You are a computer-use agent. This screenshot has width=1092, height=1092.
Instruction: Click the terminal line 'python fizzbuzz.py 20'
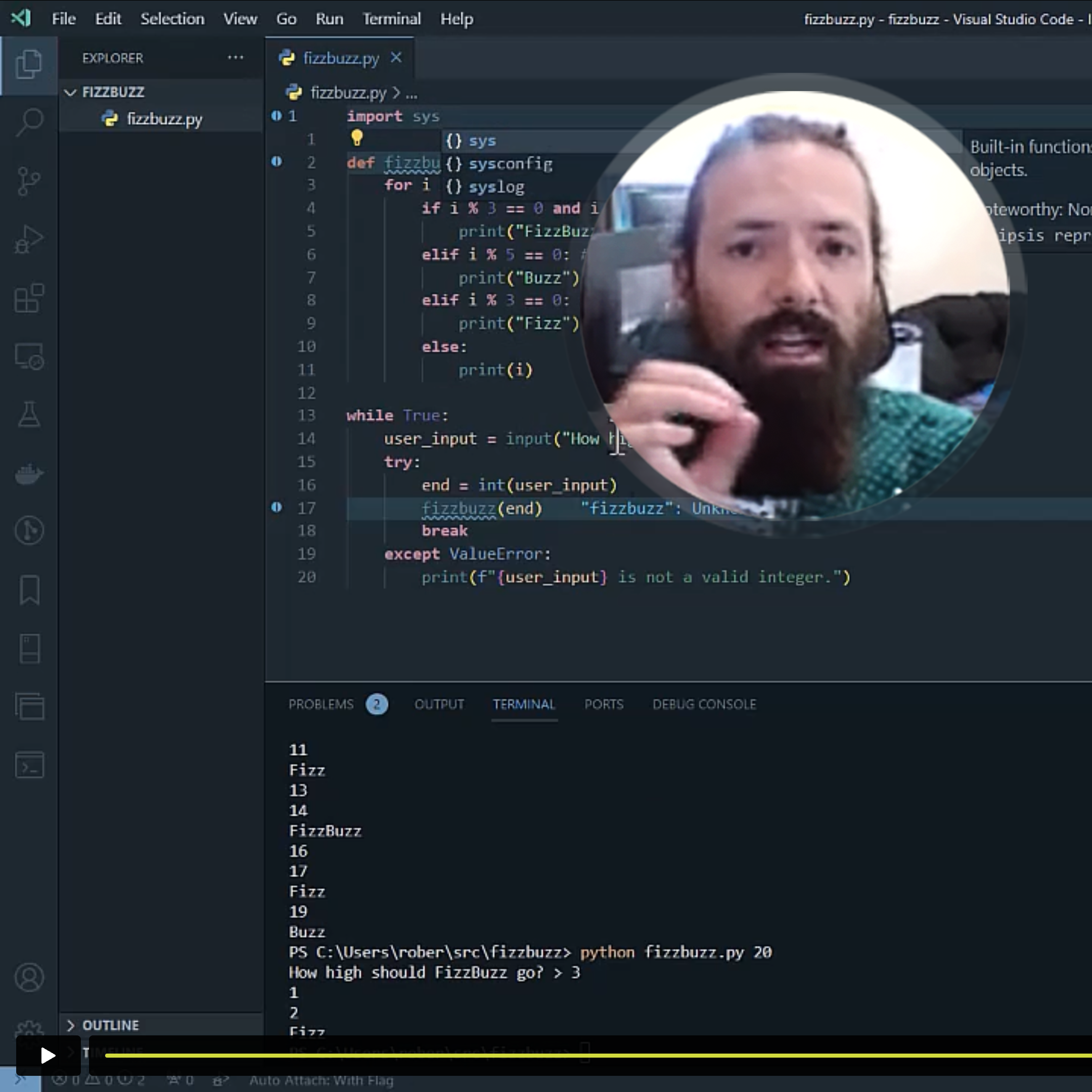tap(676, 952)
